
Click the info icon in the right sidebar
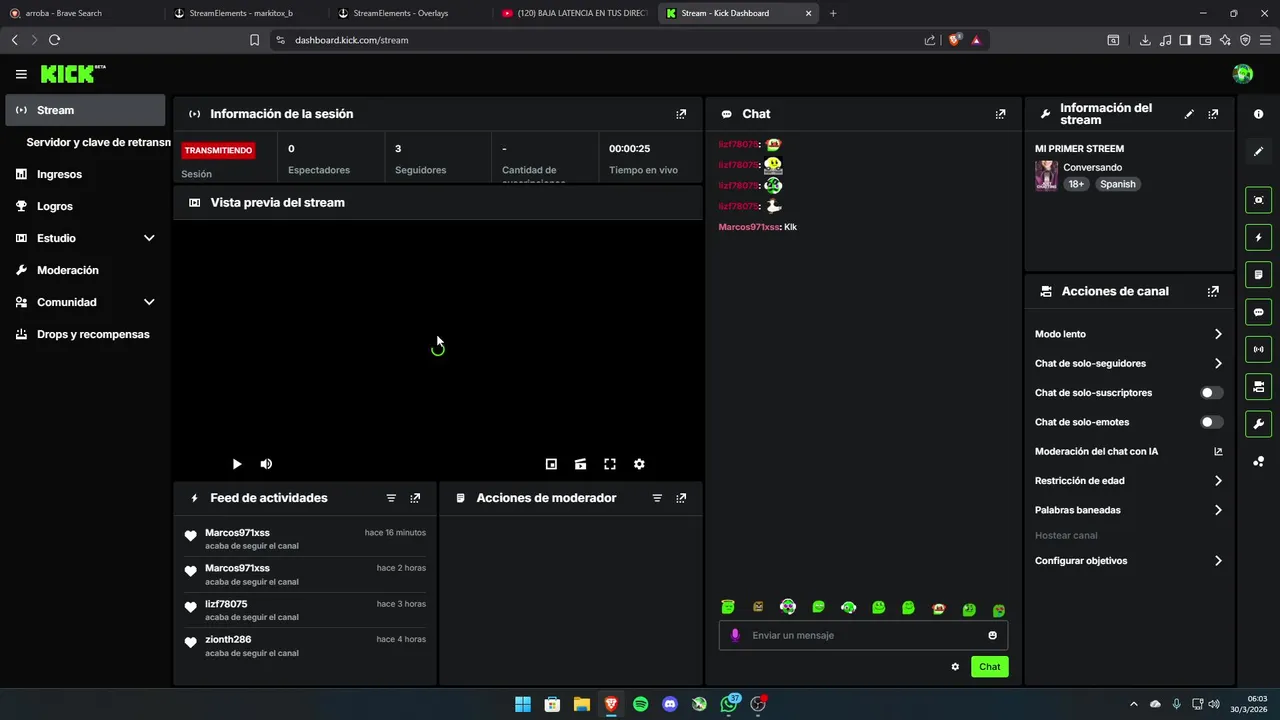(1259, 114)
